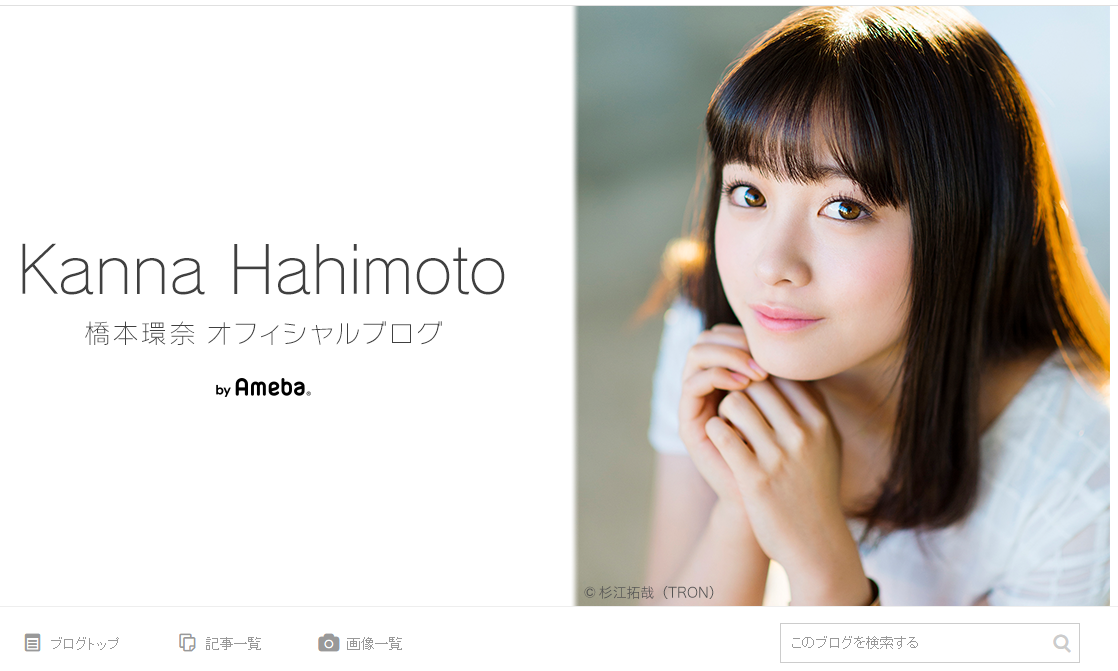Click the word Hahimoto in the title
Image resolution: width=1118 pixels, height=671 pixels.
pos(368,270)
